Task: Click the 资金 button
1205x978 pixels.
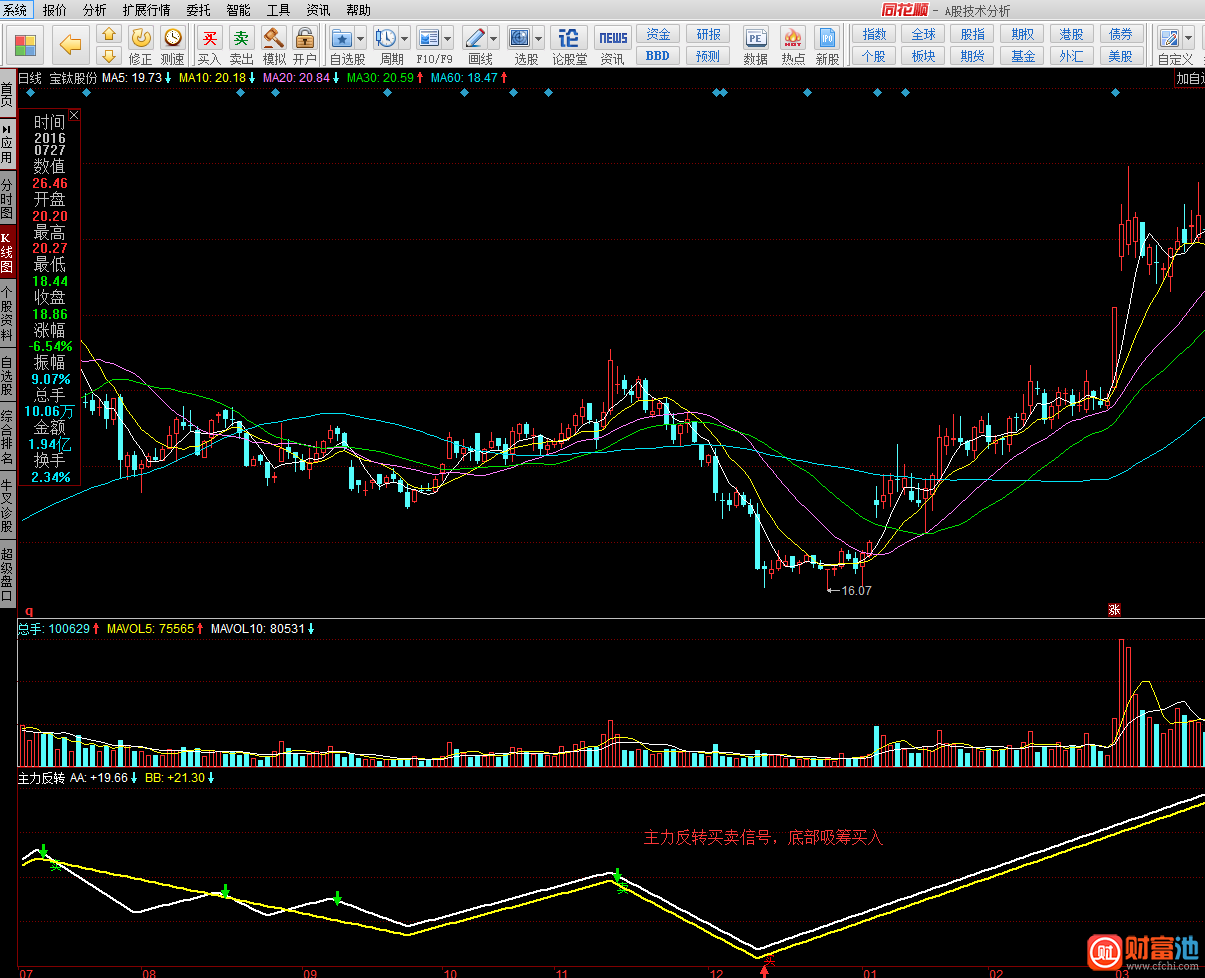Action: point(658,34)
